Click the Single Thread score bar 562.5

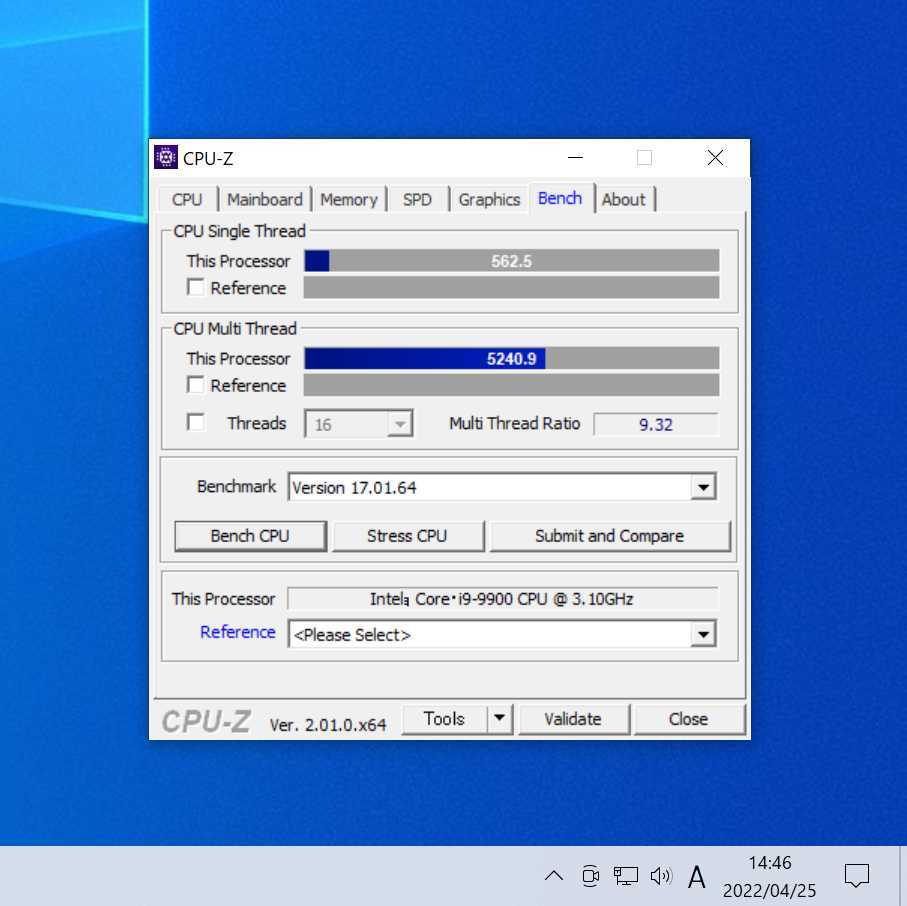(512, 261)
